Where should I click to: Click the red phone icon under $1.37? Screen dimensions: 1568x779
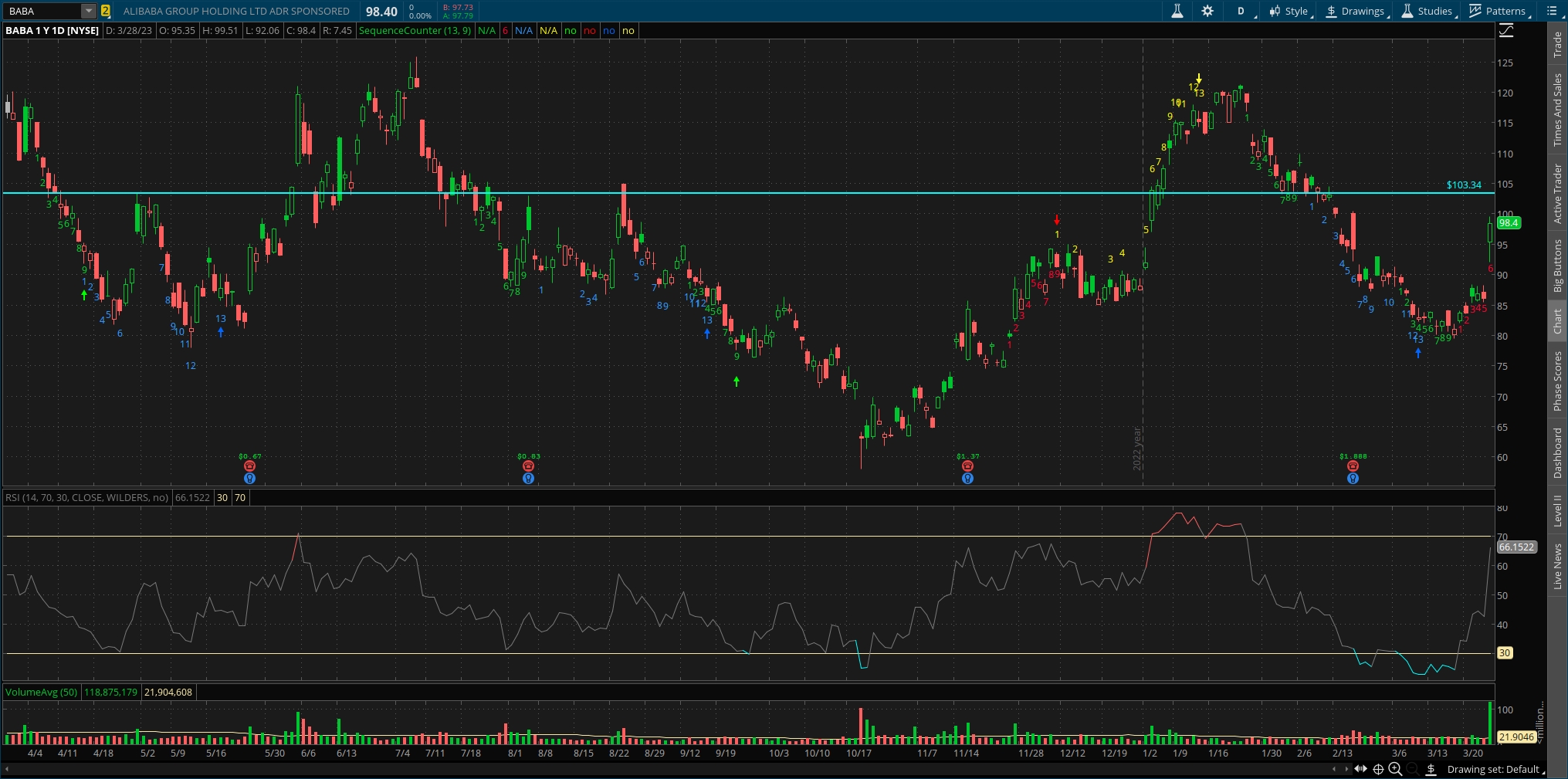[x=967, y=466]
